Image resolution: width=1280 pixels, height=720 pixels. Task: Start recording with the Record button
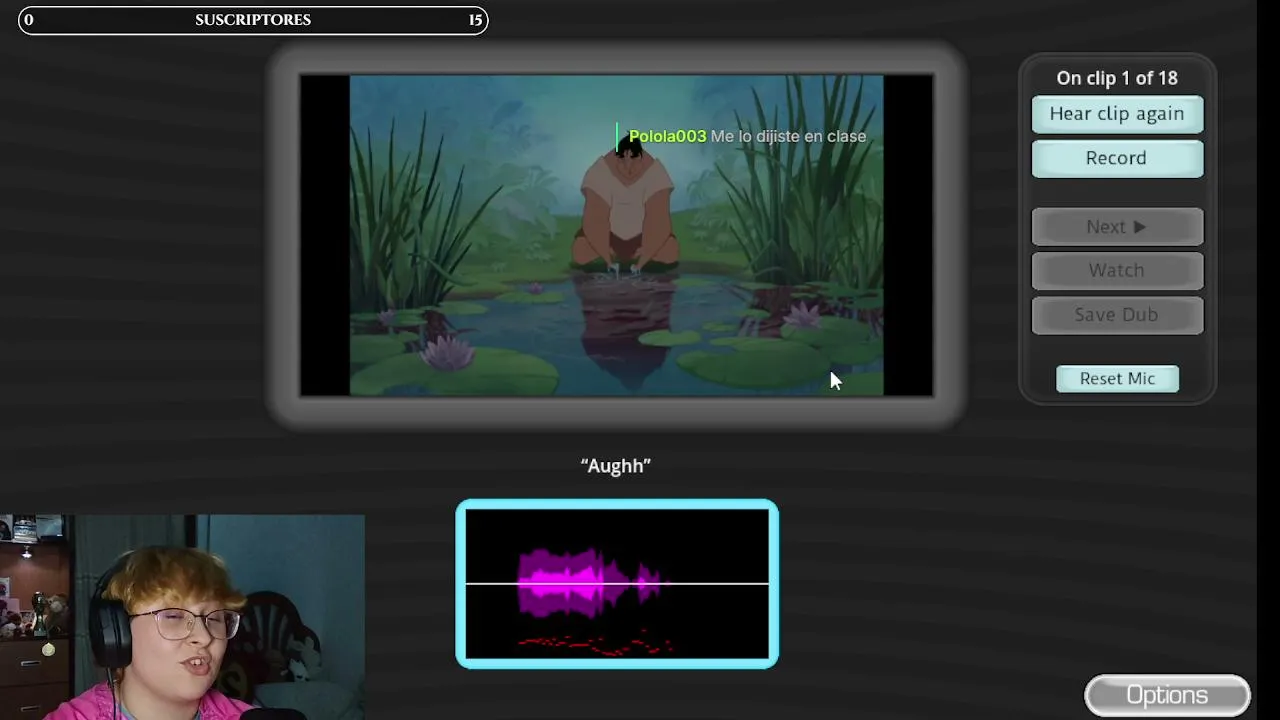coord(1117,158)
